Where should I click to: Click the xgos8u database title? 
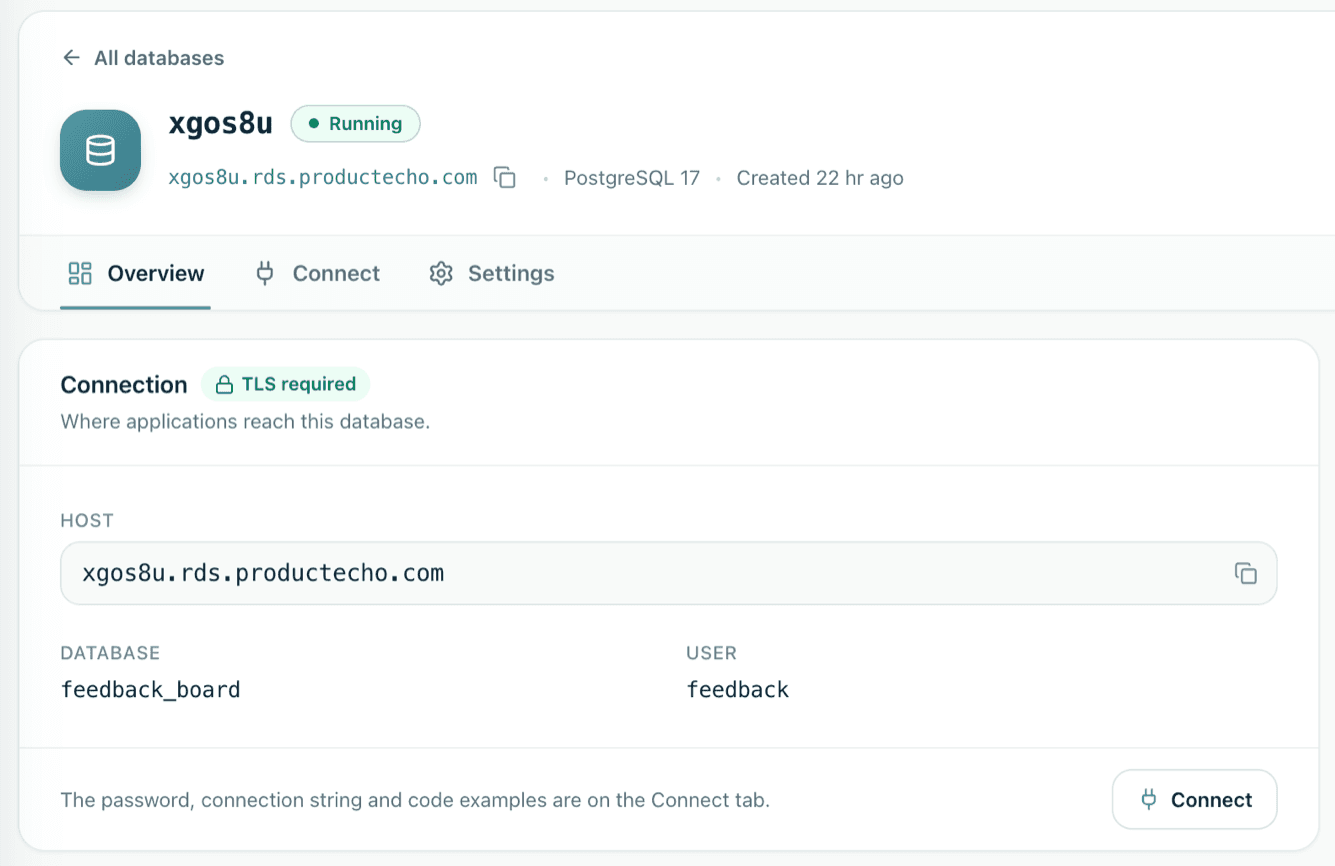pos(220,123)
